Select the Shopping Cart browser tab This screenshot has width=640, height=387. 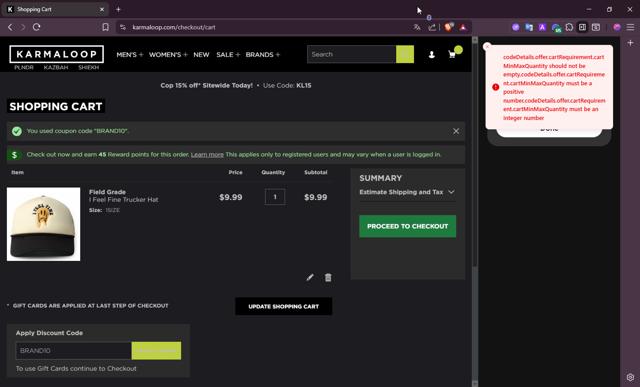pos(55,9)
